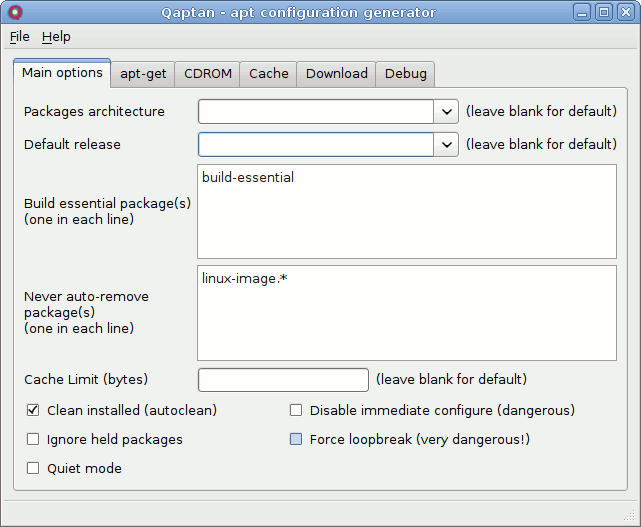Screen dimensions: 641x527
Task: Switch to the Cache tab
Action: point(269,74)
